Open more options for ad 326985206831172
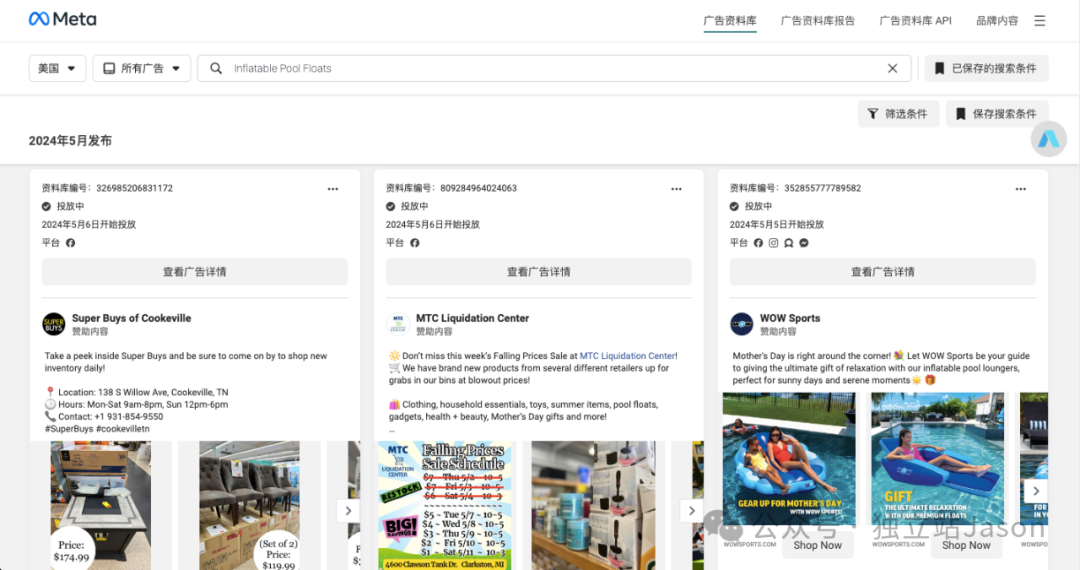1080x570 pixels. click(x=333, y=189)
